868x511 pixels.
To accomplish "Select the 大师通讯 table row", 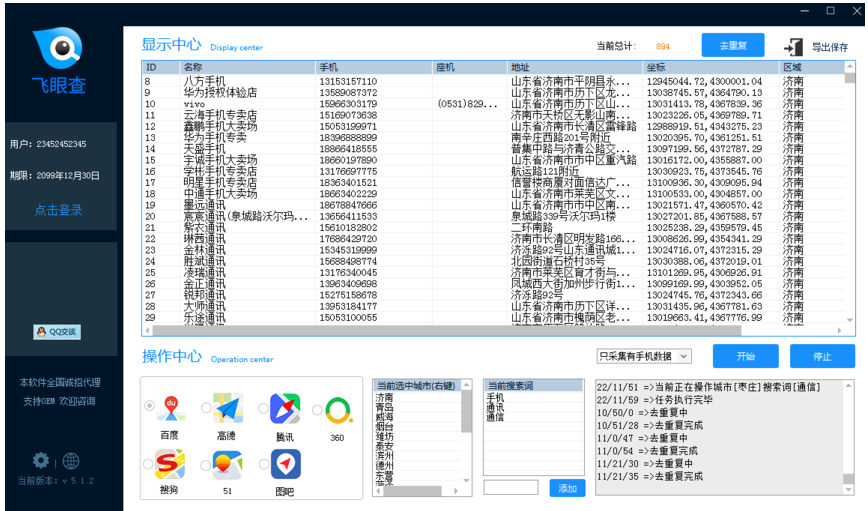I will coord(493,307).
